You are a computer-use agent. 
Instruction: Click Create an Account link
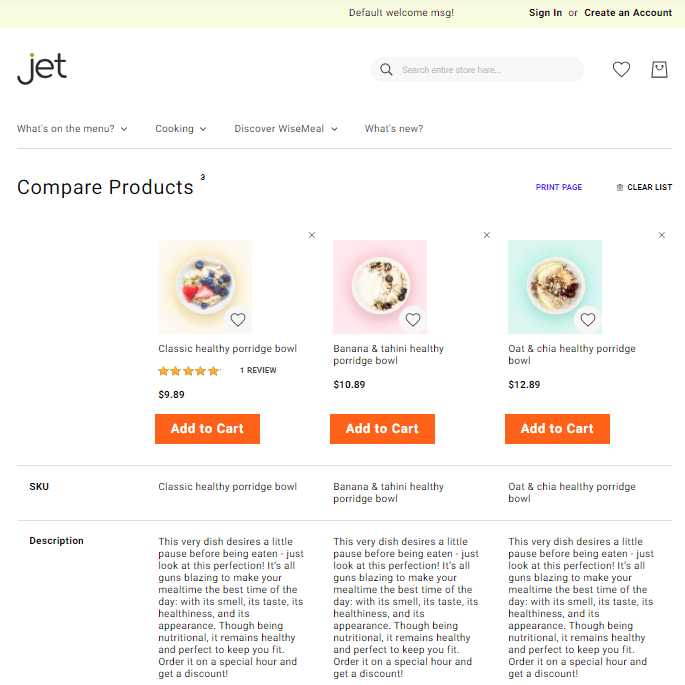pyautogui.click(x=628, y=13)
